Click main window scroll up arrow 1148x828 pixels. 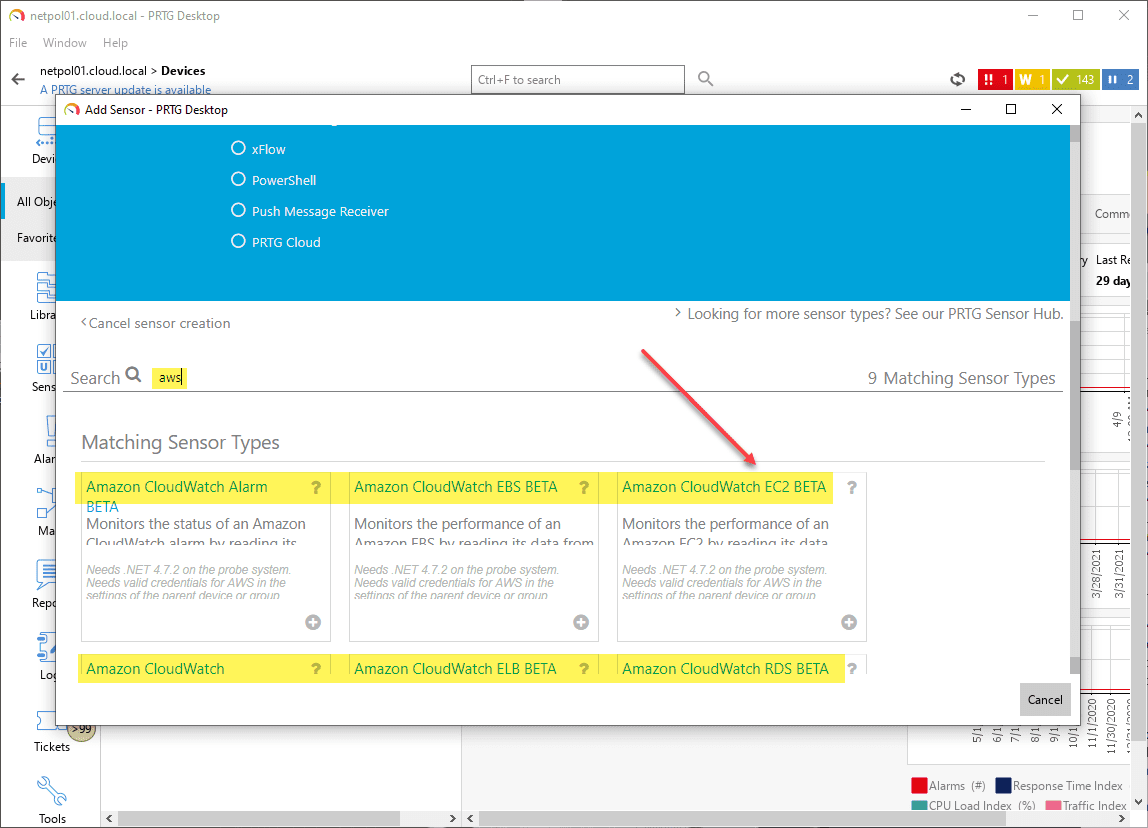tap(1138, 115)
